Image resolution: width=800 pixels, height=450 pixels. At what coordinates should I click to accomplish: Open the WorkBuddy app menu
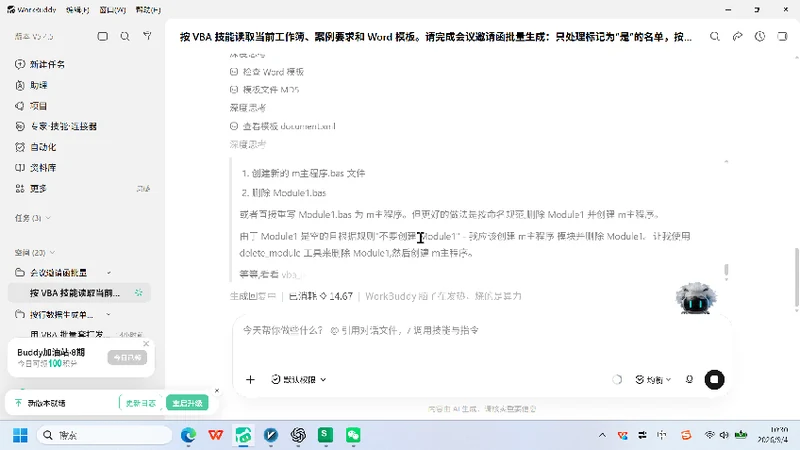[x=32, y=10]
